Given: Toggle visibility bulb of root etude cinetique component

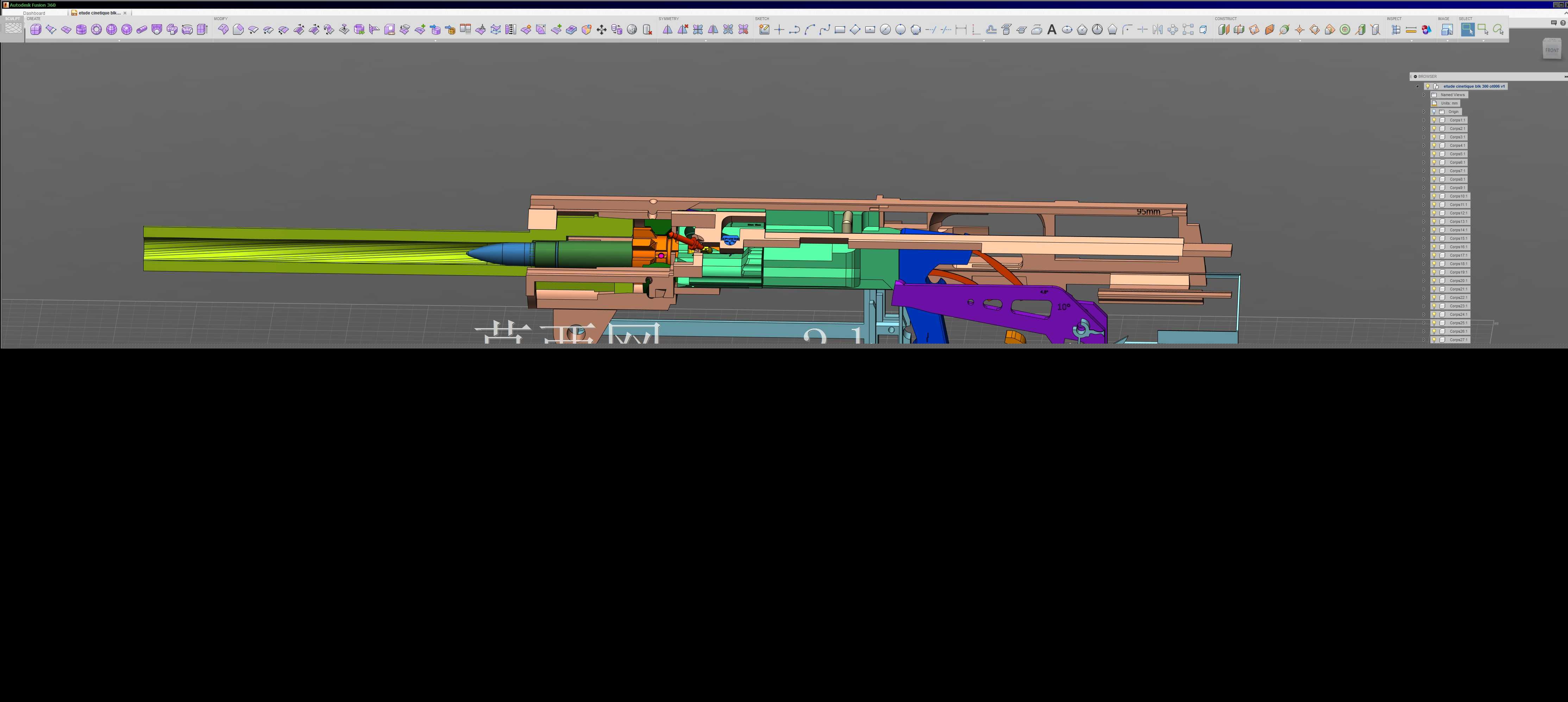Looking at the screenshot, I should [x=1428, y=87].
